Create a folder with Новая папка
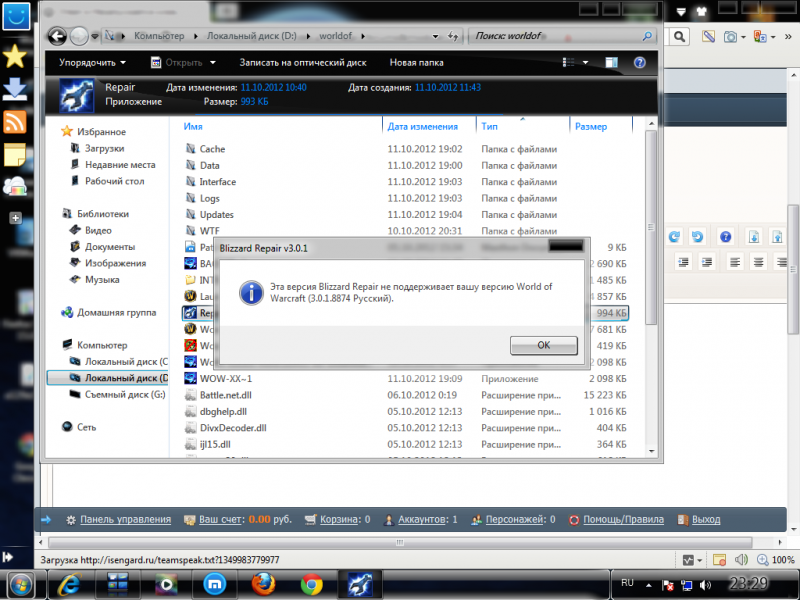 click(416, 63)
